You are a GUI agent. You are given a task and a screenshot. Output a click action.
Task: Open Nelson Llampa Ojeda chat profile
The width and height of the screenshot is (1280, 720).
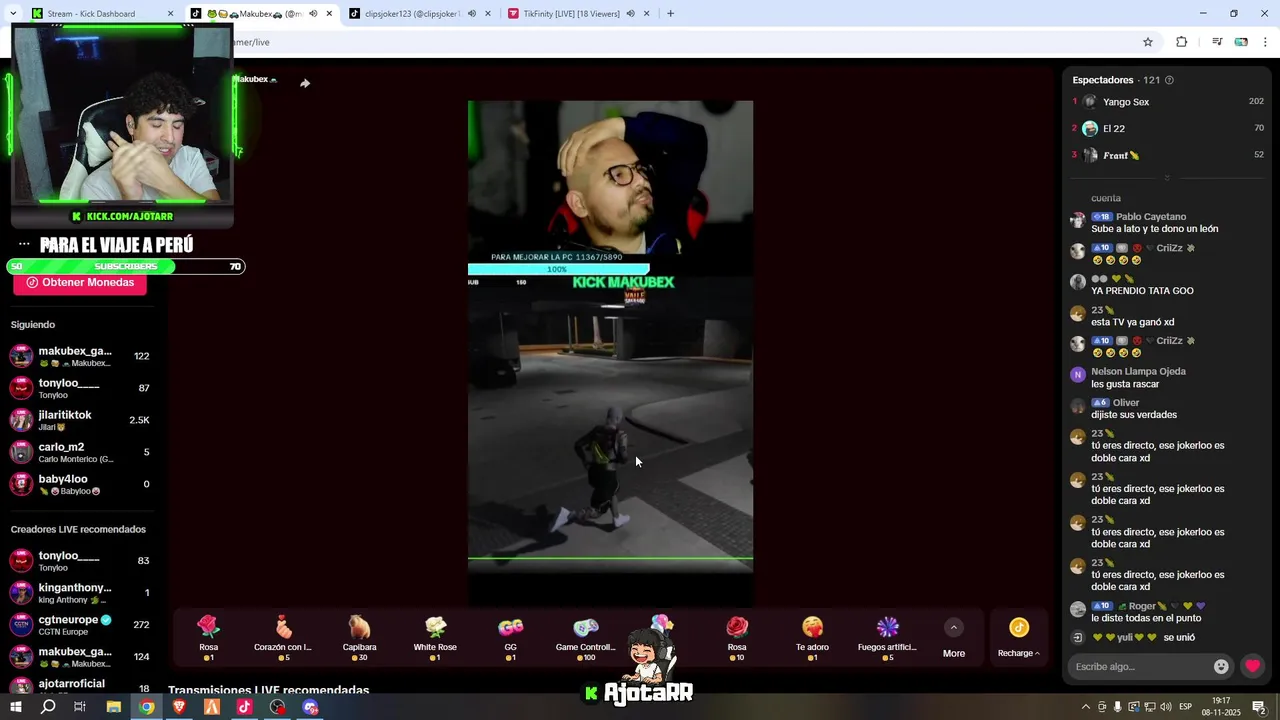click(x=1138, y=371)
